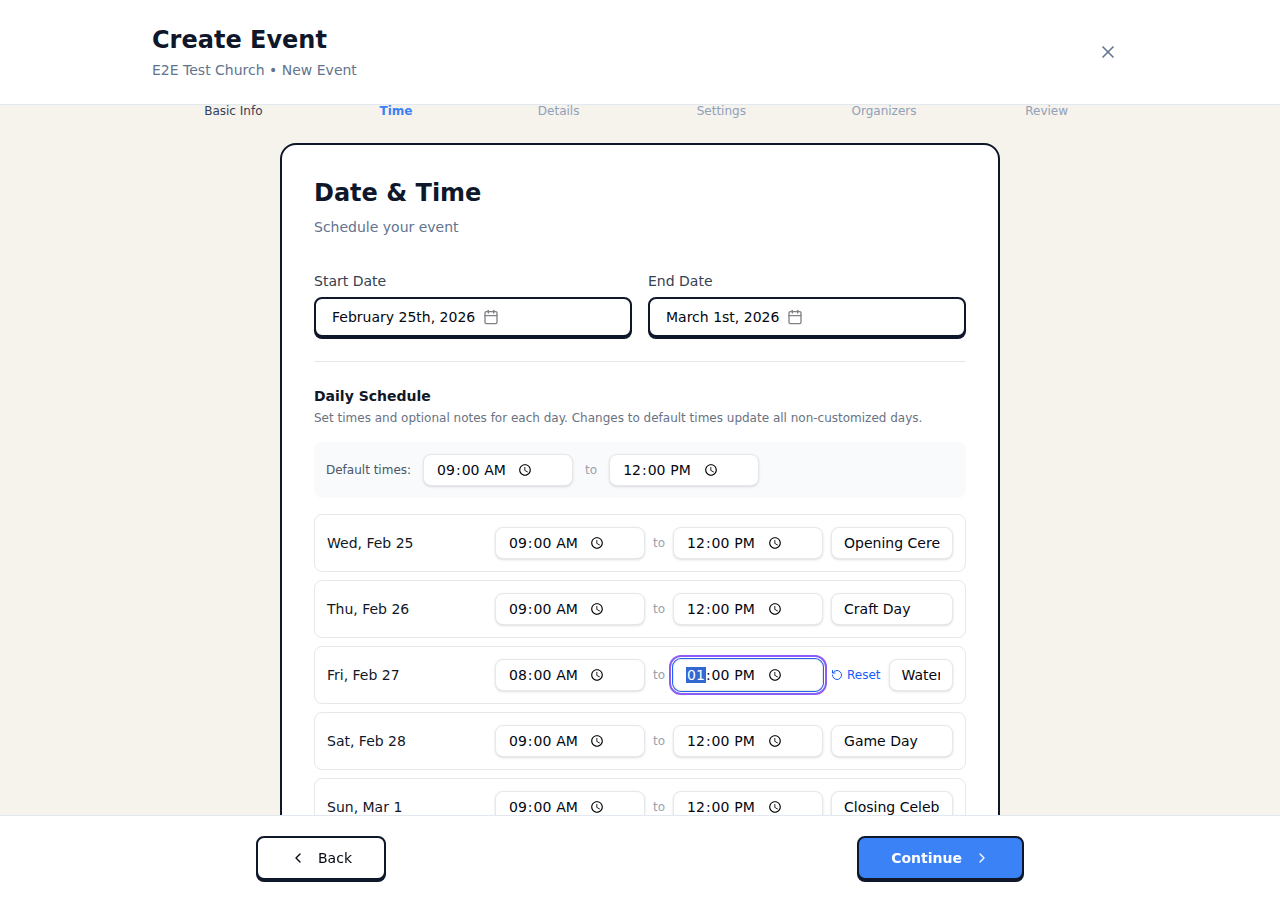Screen dimensions: 1280x900
Task: Click the Opening Cere notes field
Action: [891, 543]
